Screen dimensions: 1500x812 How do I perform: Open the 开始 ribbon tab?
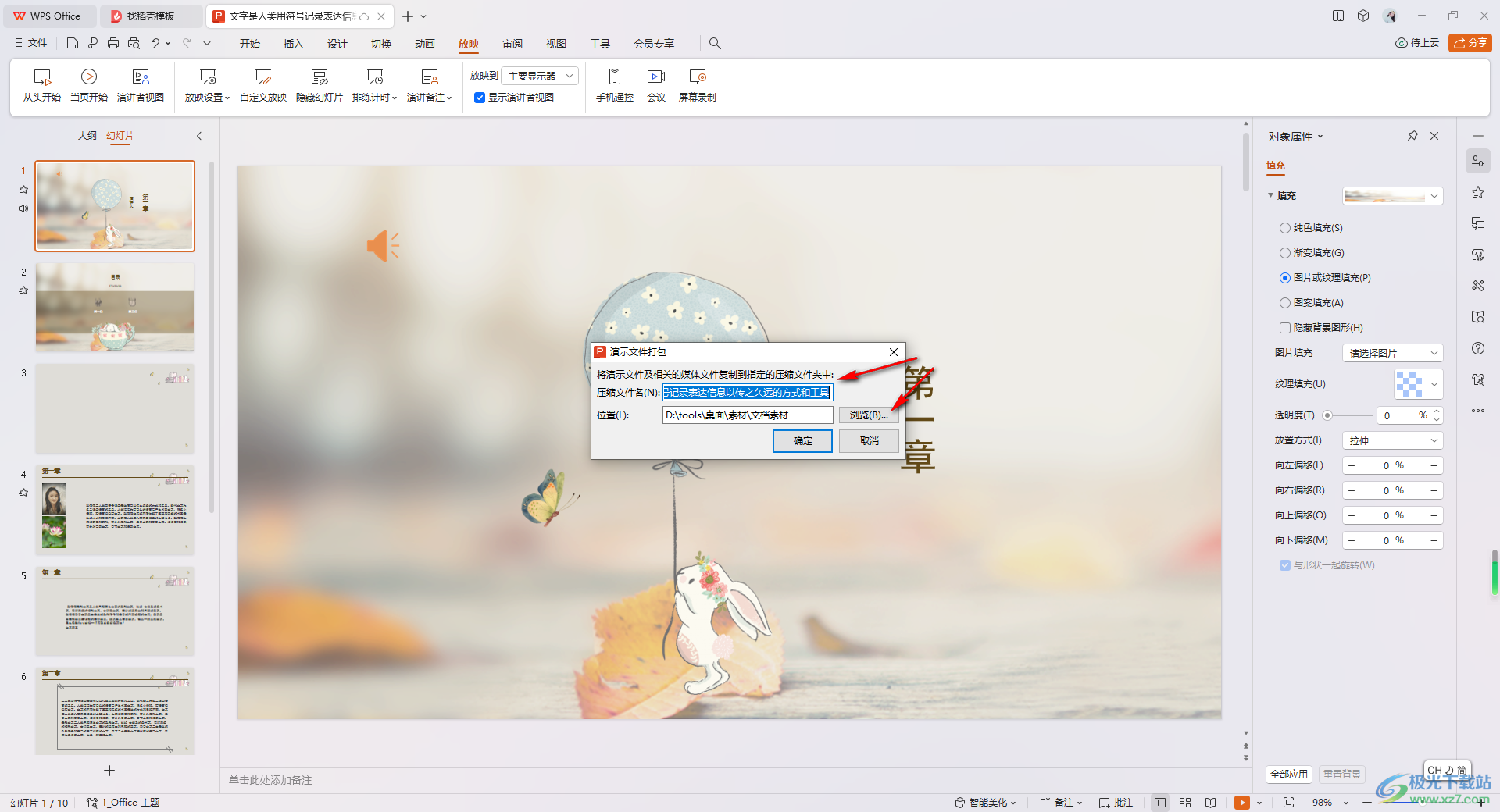tap(250, 44)
